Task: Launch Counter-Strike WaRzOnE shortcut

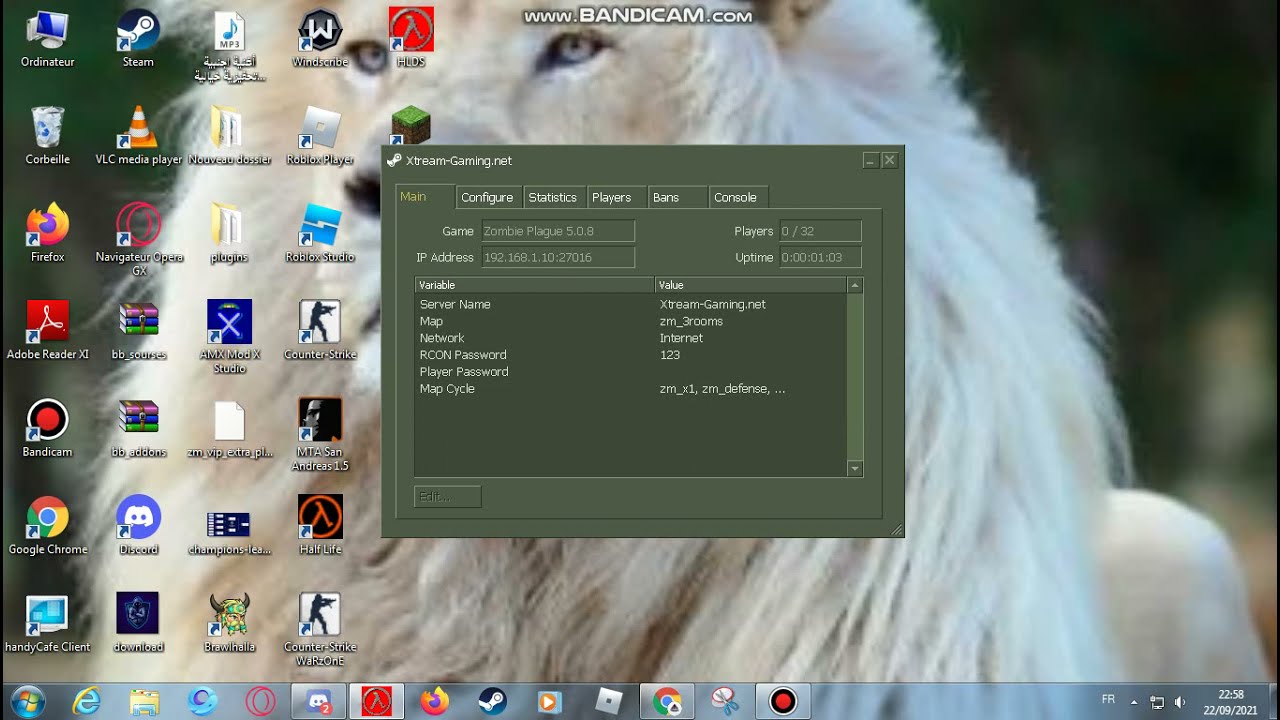Action: (x=320, y=629)
